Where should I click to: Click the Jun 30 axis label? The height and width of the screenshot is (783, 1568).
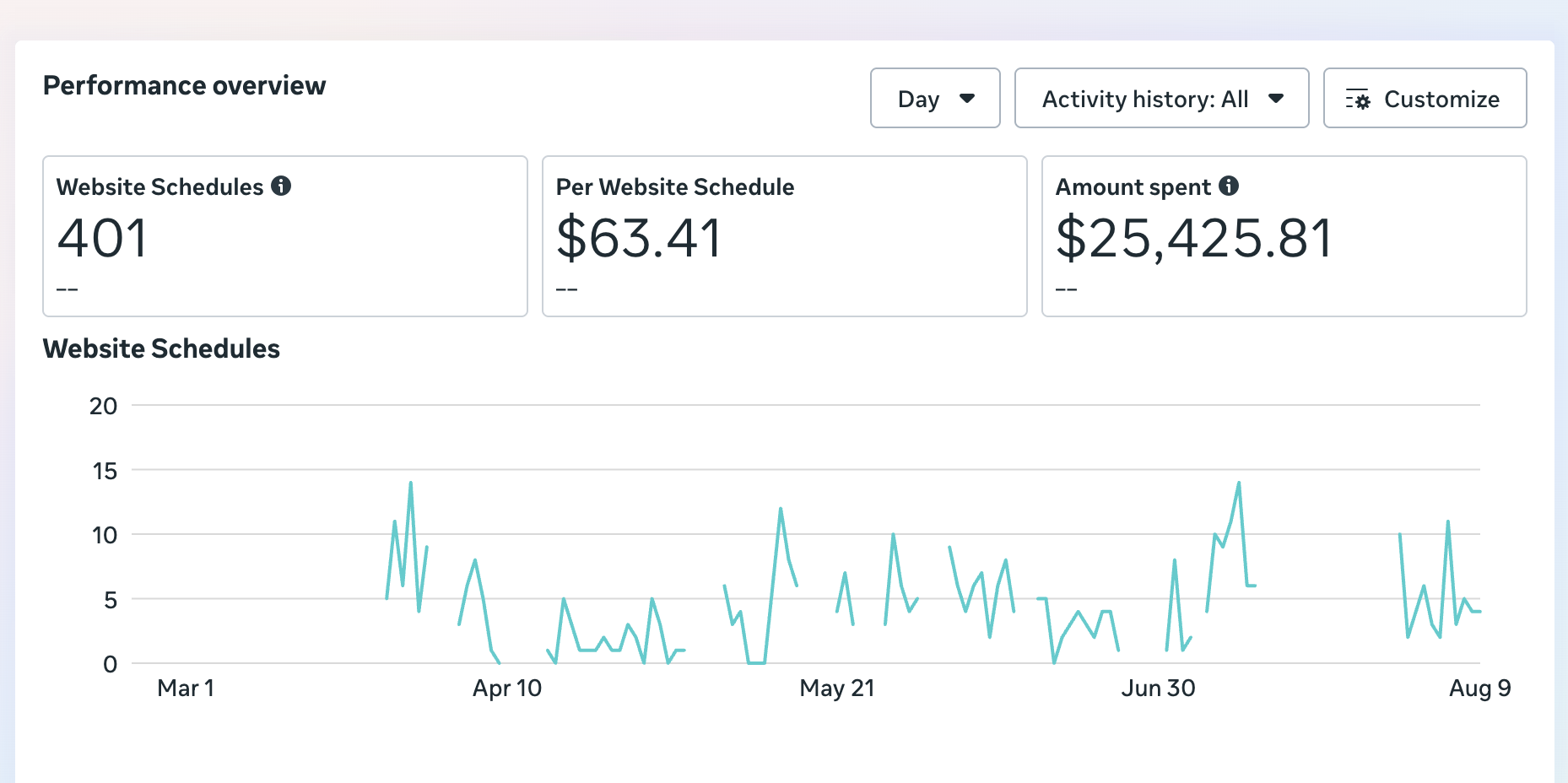click(1158, 688)
